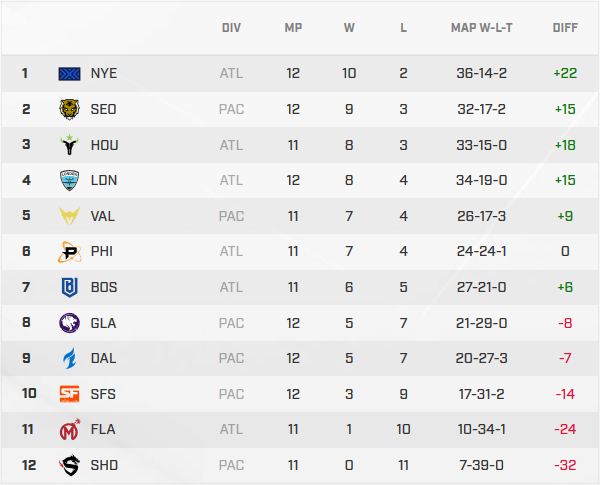The image size is (600, 485).
Task: Select the BOS shield logo
Action: tap(70, 287)
